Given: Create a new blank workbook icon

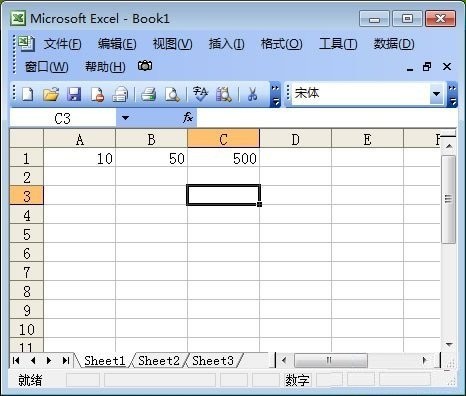Looking at the screenshot, I should (x=27, y=94).
